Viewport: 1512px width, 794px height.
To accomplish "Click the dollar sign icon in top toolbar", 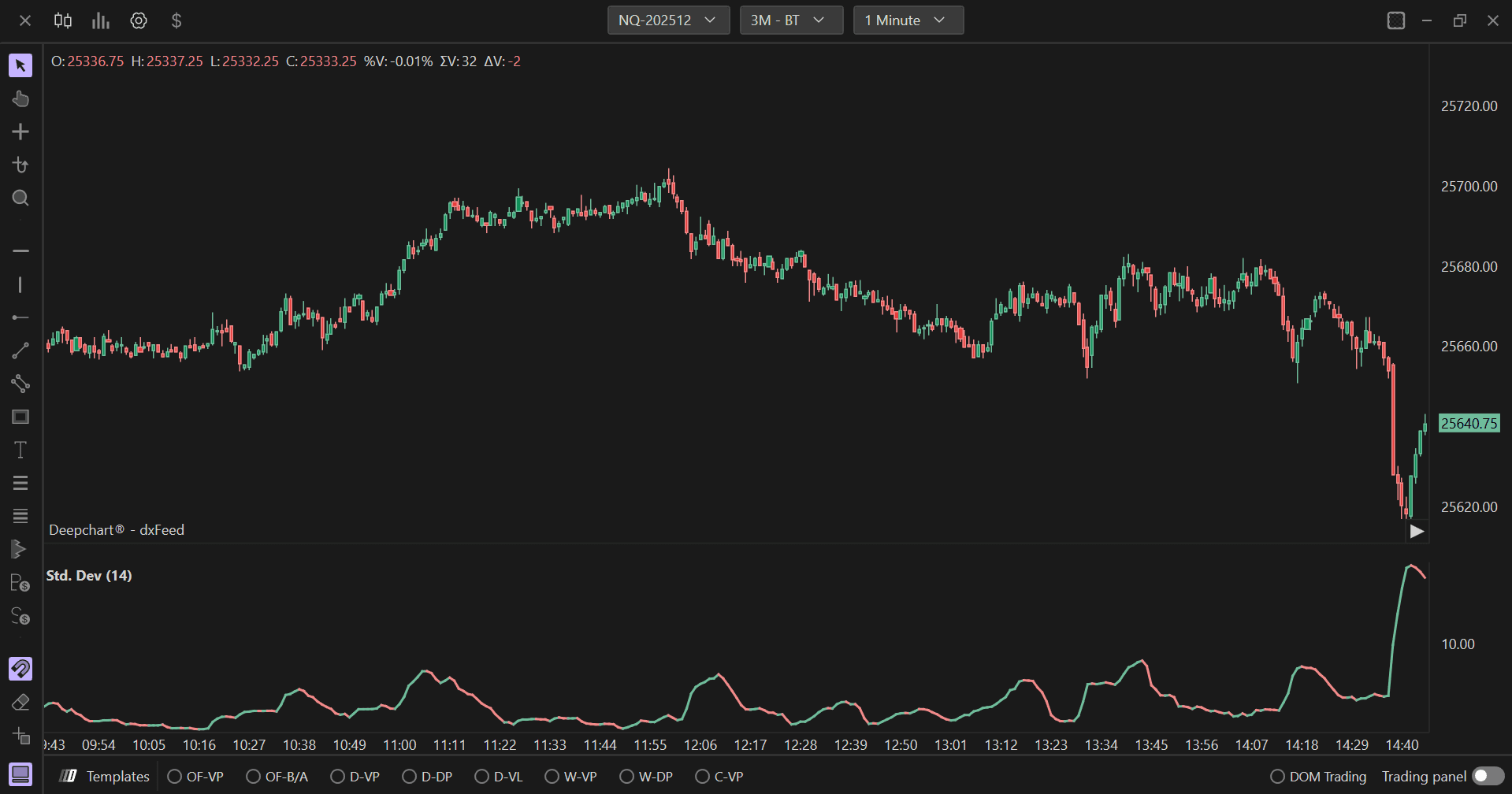I will [176, 20].
